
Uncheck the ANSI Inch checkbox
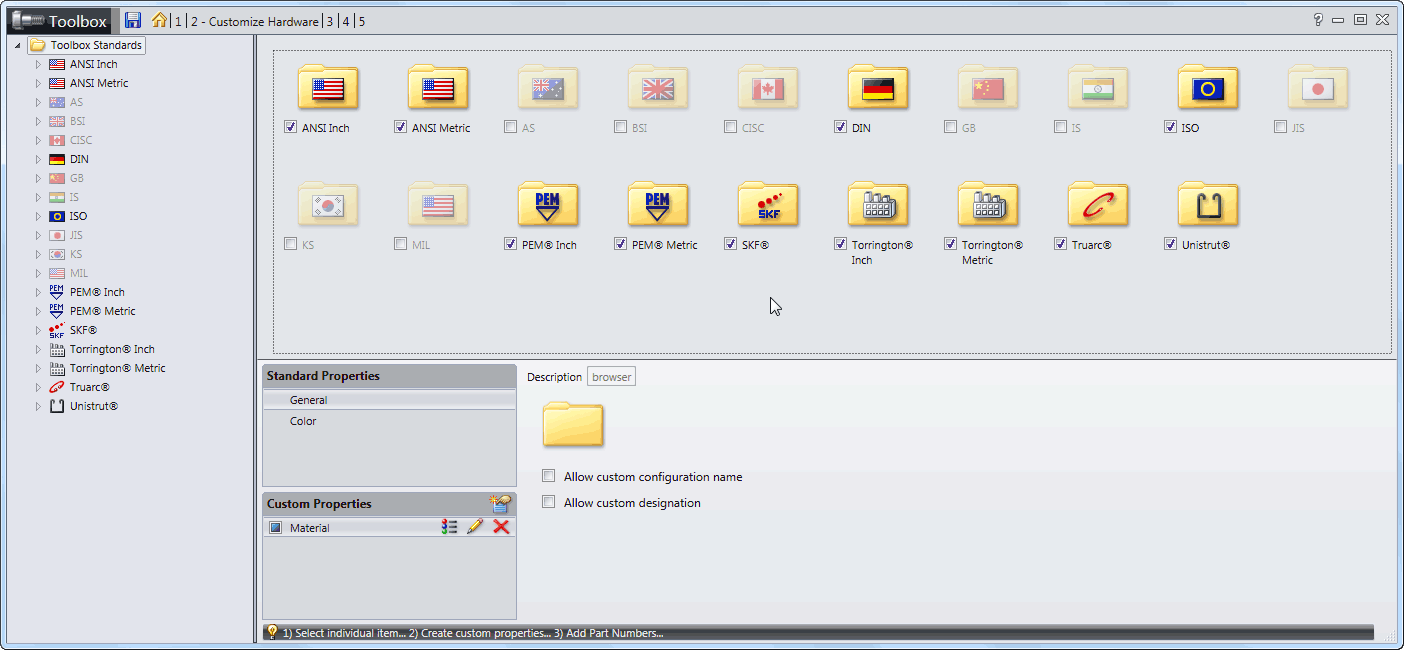(290, 127)
